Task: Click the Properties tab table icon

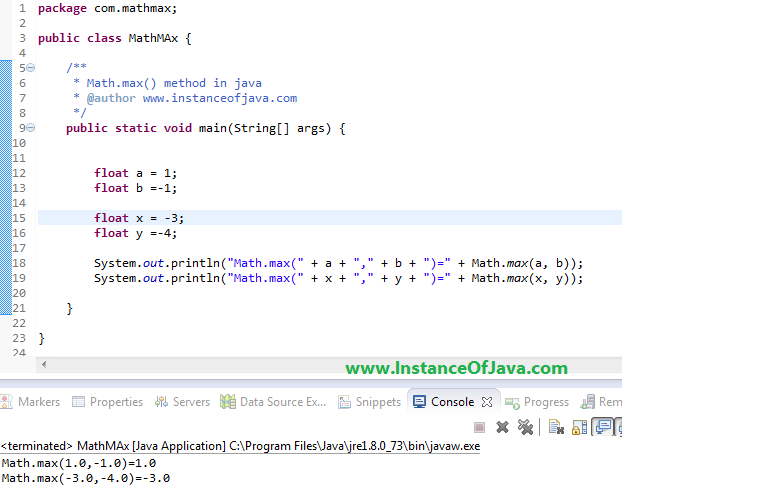Action: (x=78, y=402)
